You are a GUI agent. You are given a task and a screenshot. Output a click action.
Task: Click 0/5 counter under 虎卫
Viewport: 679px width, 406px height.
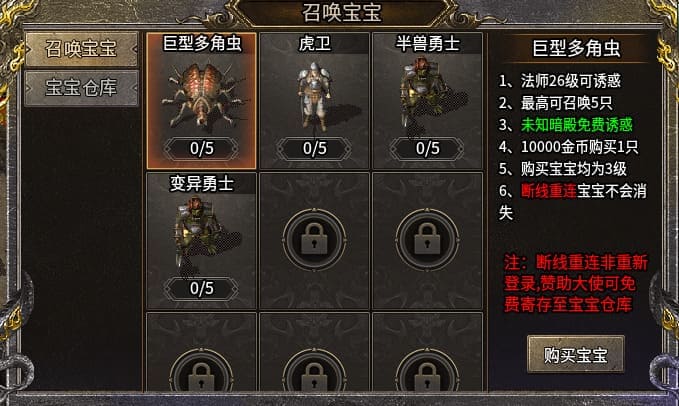tap(314, 148)
